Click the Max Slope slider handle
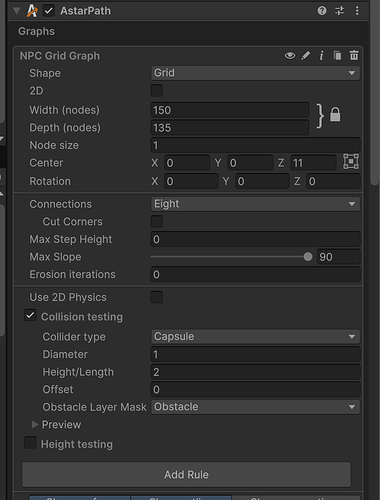The width and height of the screenshot is (380, 500). point(308,257)
